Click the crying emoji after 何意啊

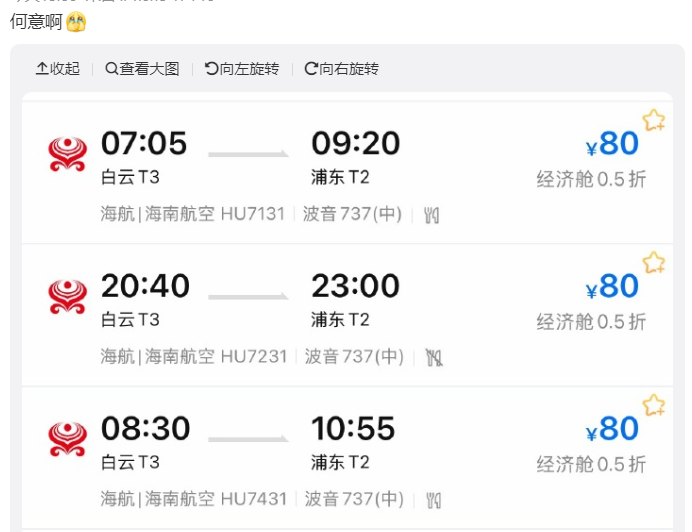76,21
